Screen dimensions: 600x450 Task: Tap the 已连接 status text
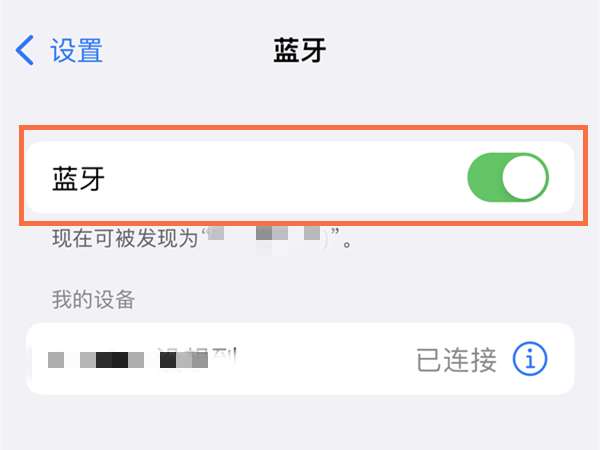(456, 360)
